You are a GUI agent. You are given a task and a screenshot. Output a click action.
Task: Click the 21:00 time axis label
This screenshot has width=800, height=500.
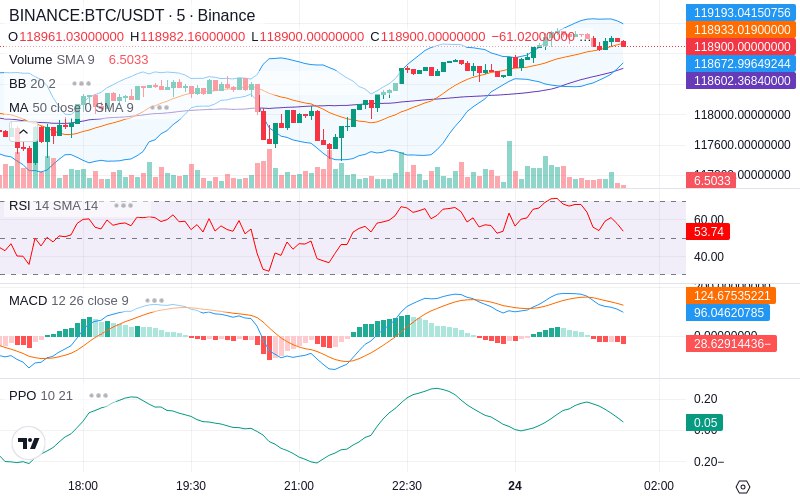point(298,486)
